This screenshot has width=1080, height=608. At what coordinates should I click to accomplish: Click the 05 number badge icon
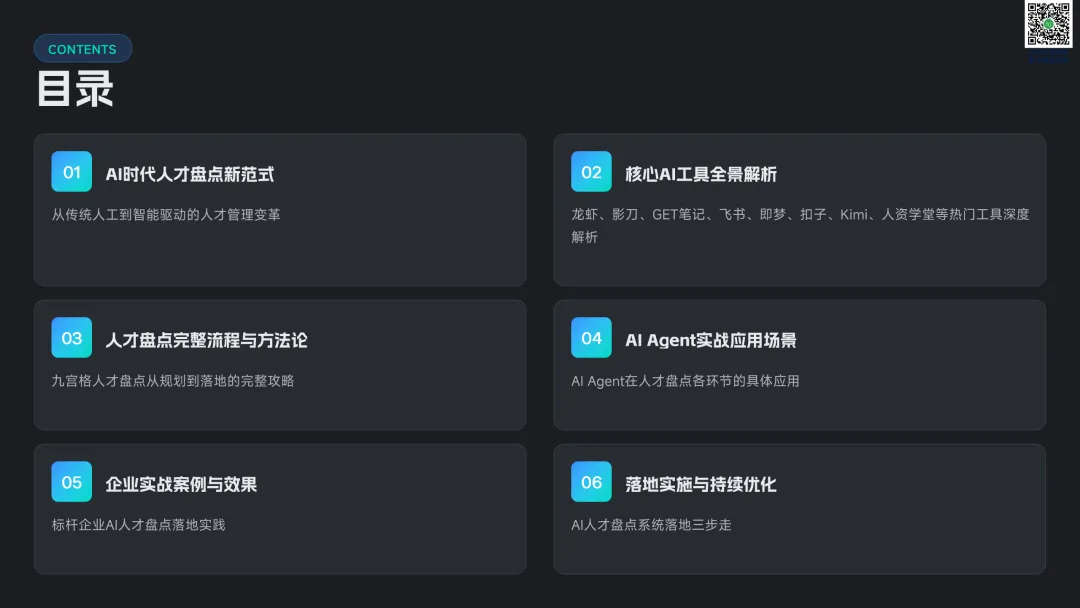point(71,482)
